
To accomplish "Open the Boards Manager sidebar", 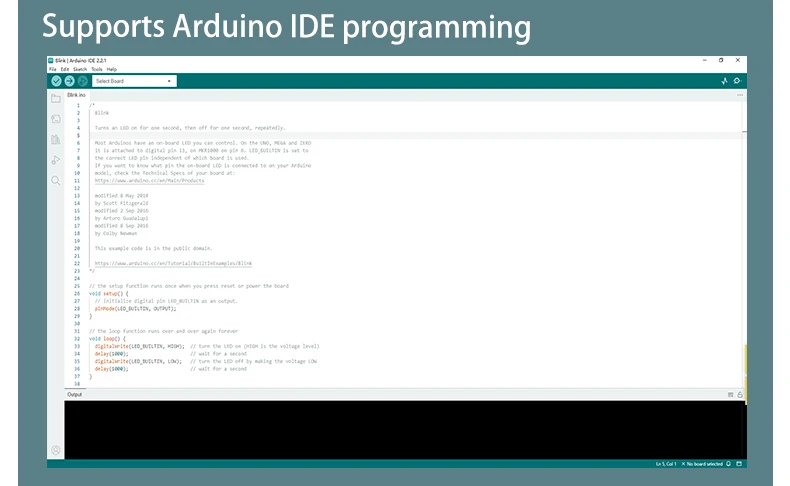I will coord(56,119).
